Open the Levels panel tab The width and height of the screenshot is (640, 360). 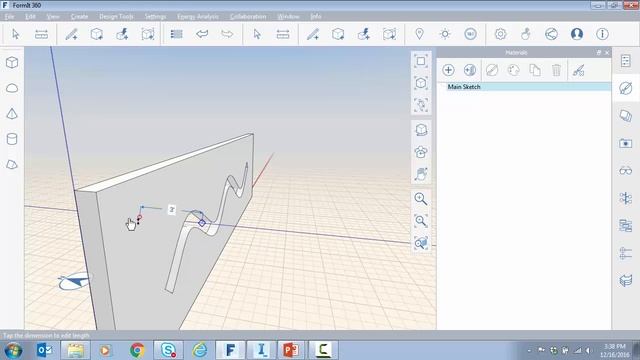click(x=626, y=253)
